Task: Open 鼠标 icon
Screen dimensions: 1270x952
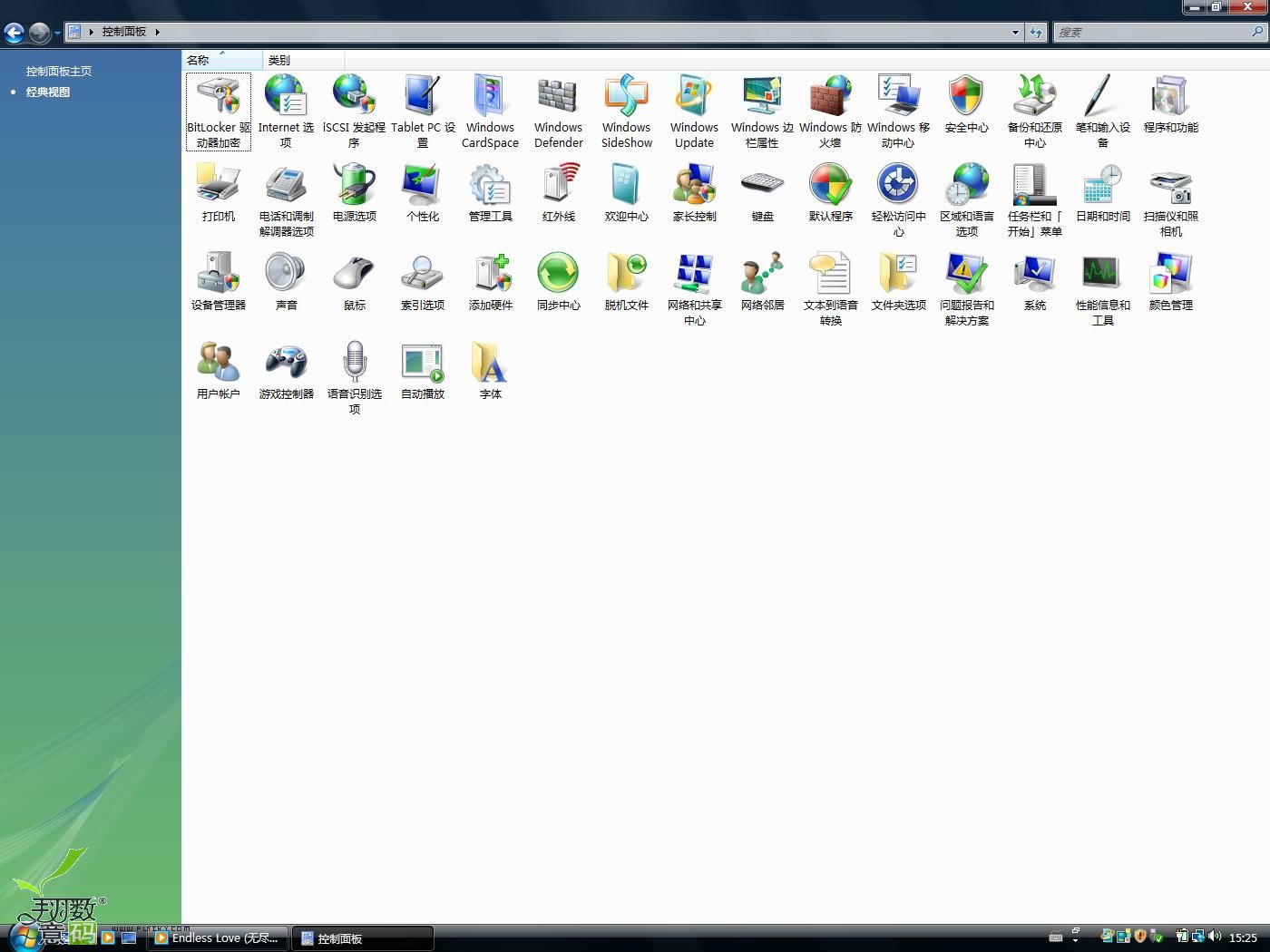Action: point(355,274)
